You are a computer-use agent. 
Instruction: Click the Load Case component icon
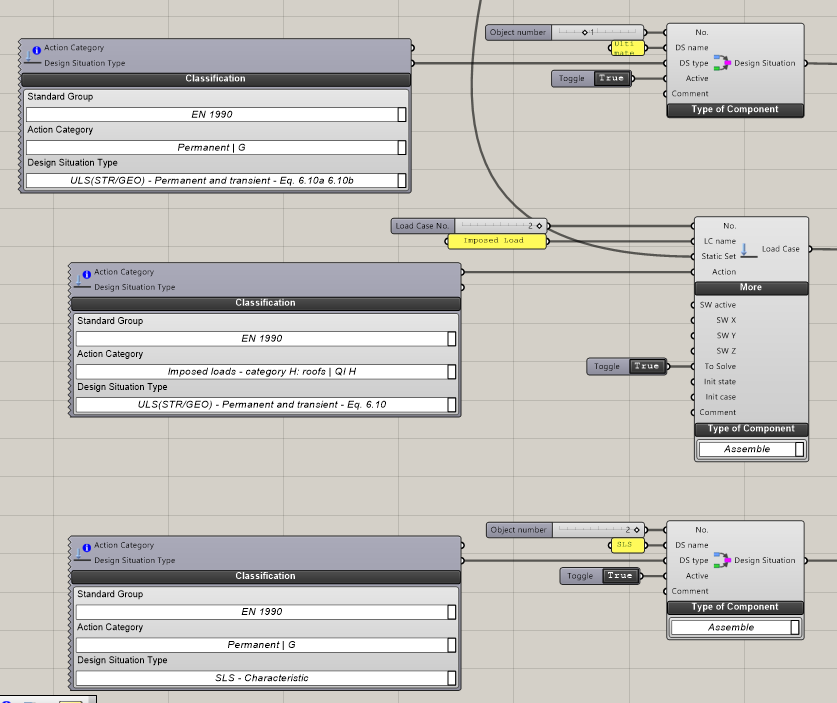coord(749,249)
